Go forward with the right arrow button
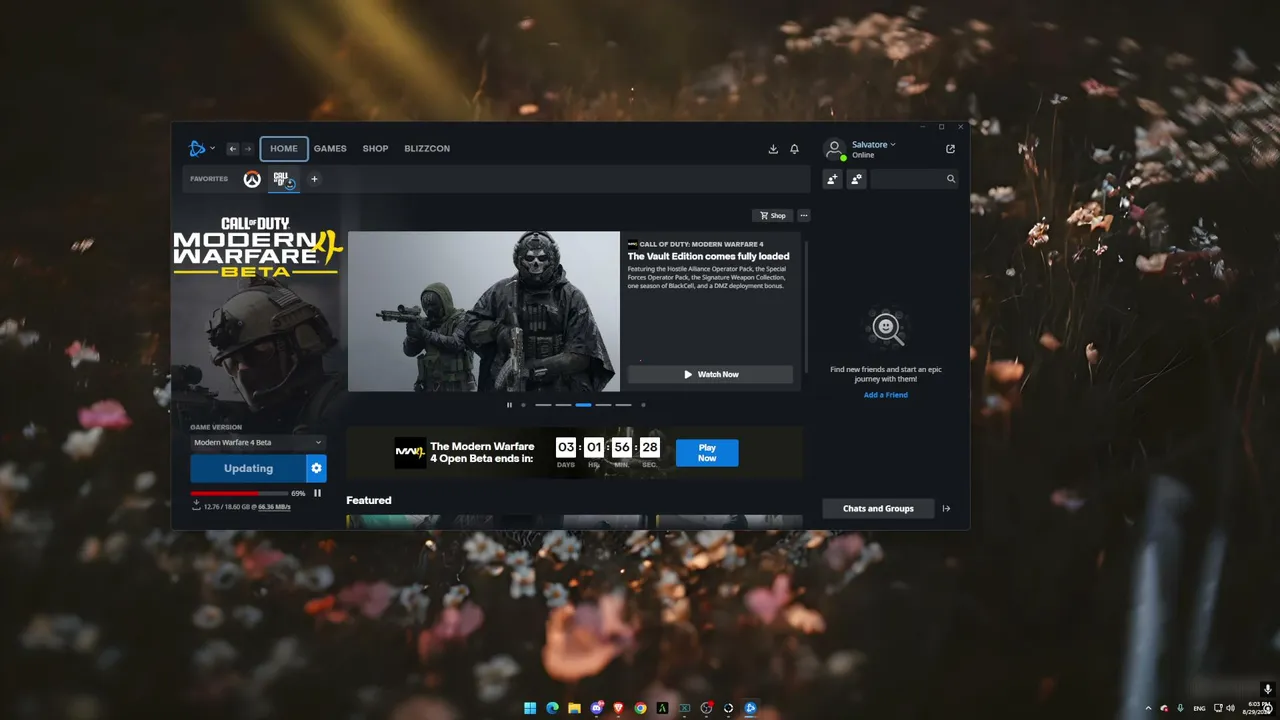 pos(248,149)
